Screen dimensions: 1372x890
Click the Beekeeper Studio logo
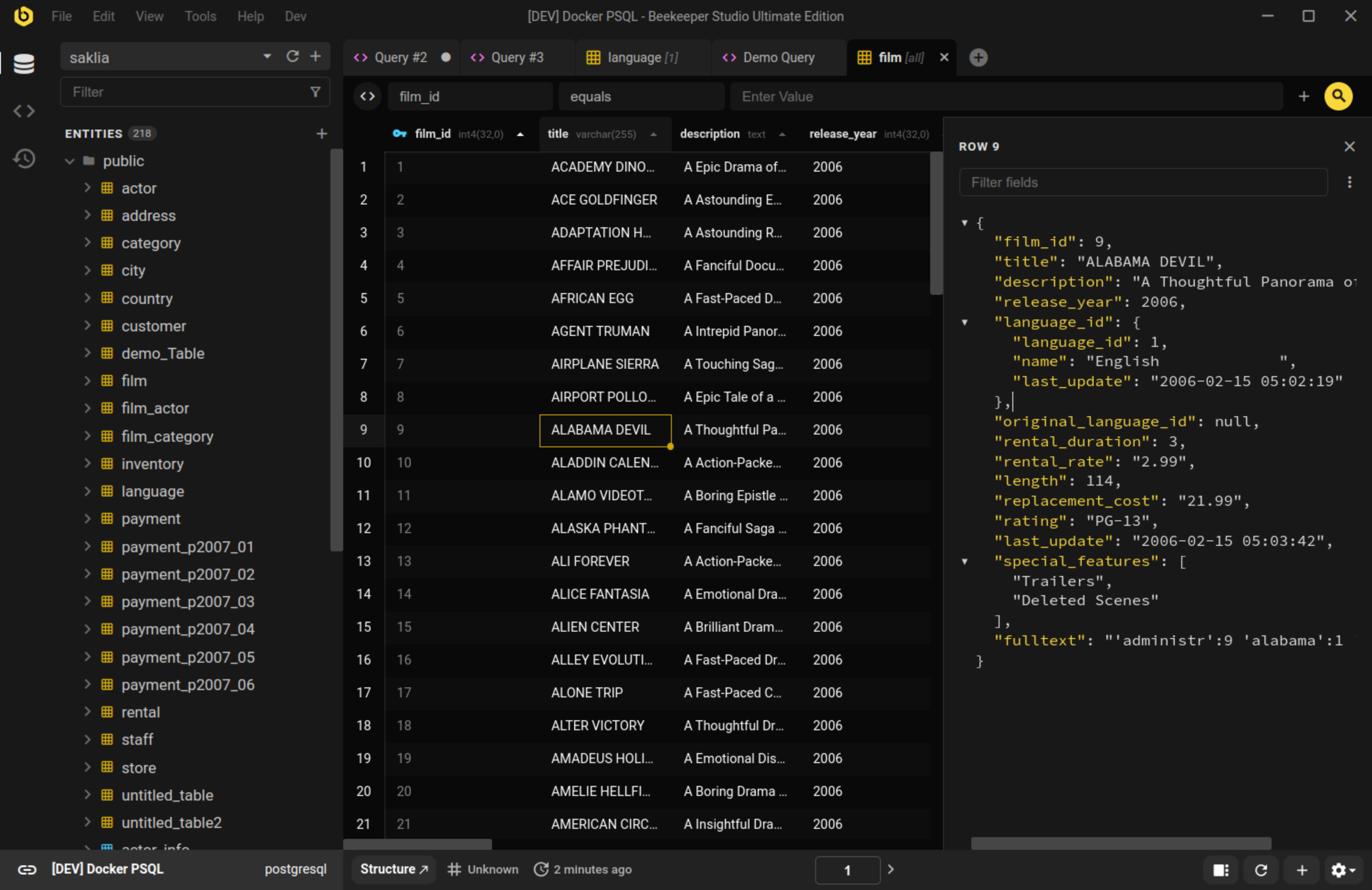pyautogui.click(x=23, y=16)
